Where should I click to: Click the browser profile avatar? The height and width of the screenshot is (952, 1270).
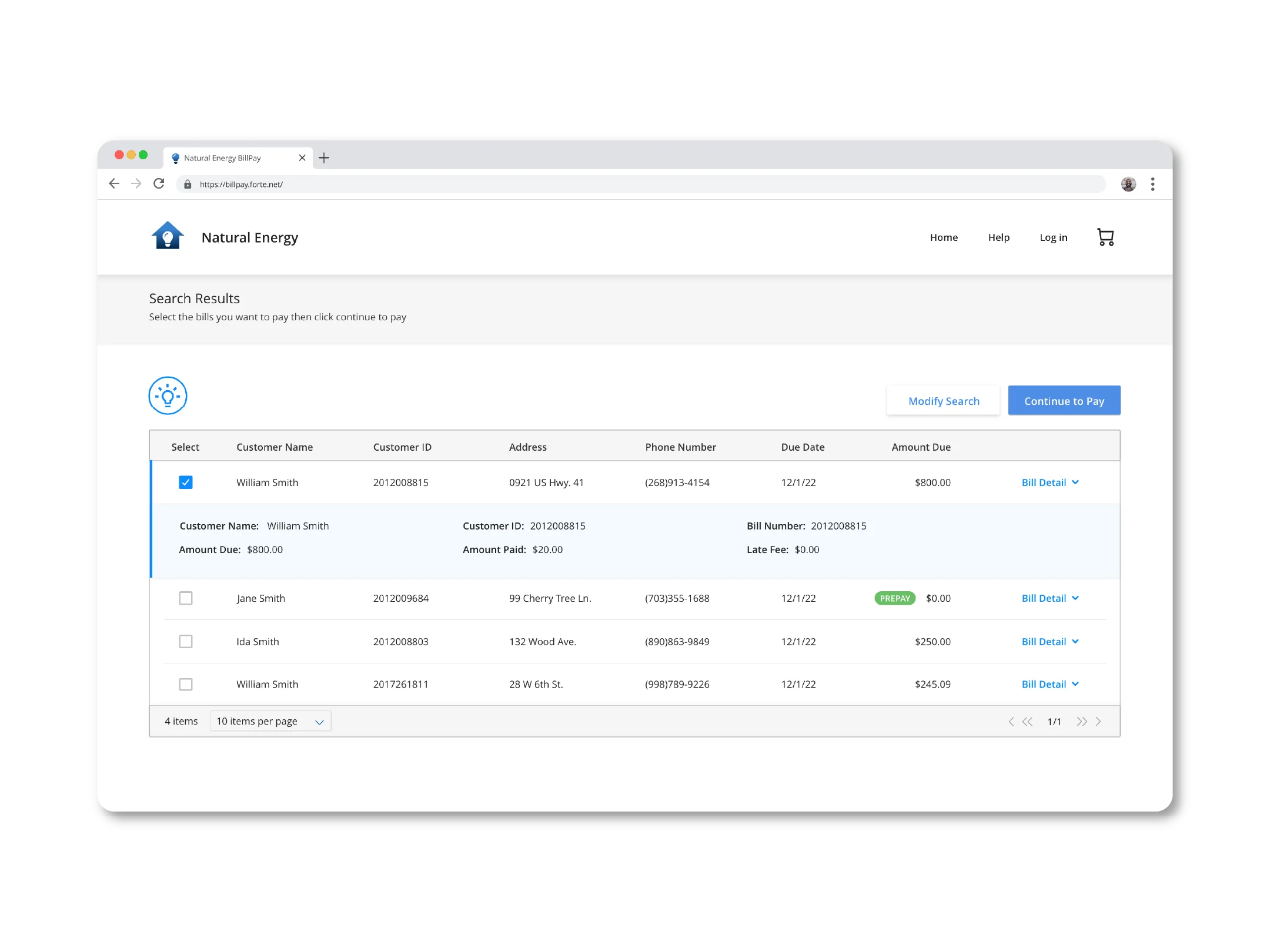(1128, 184)
